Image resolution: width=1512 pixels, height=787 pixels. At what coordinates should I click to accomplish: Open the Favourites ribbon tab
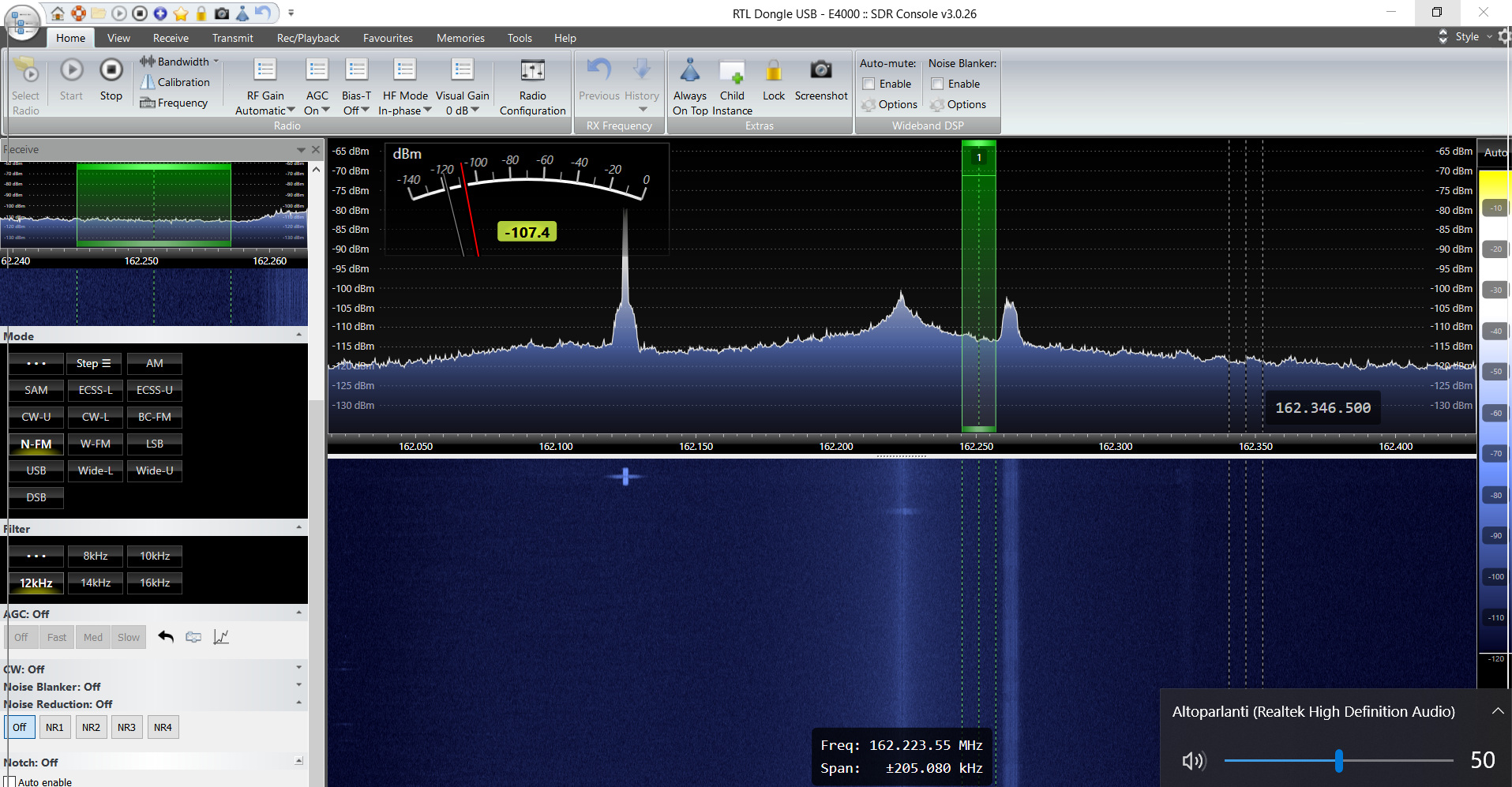click(388, 38)
